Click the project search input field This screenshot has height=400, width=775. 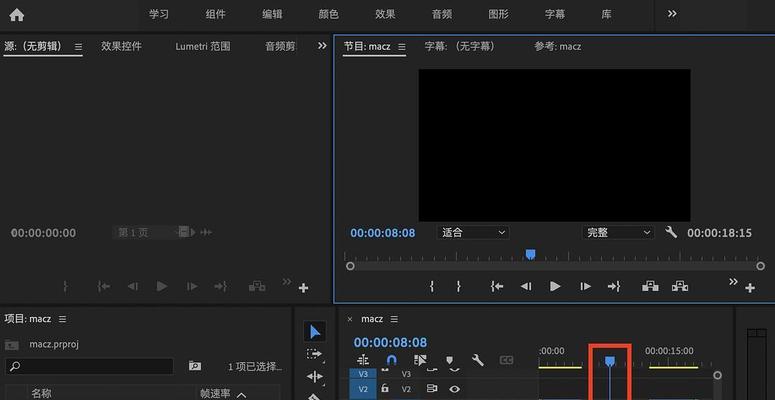coord(89,366)
